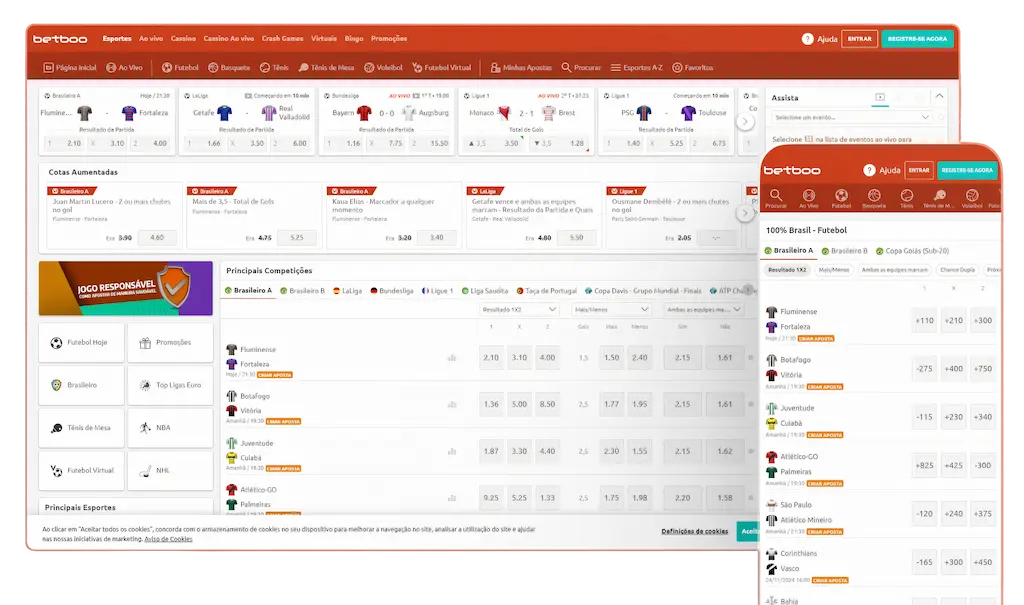Open Ambas as equipes marcam dropdown
This screenshot has width=1024, height=605.
click(703, 310)
